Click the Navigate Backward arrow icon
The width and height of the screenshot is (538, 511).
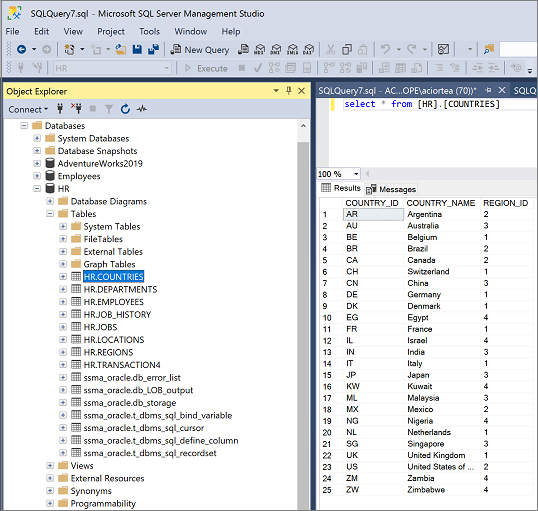click(x=22, y=50)
